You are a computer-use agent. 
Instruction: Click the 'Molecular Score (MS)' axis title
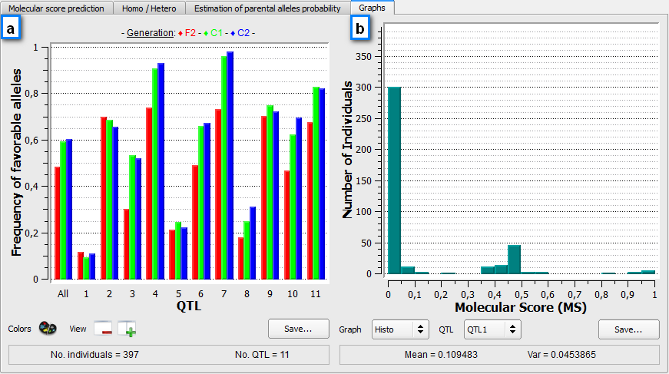click(521, 307)
